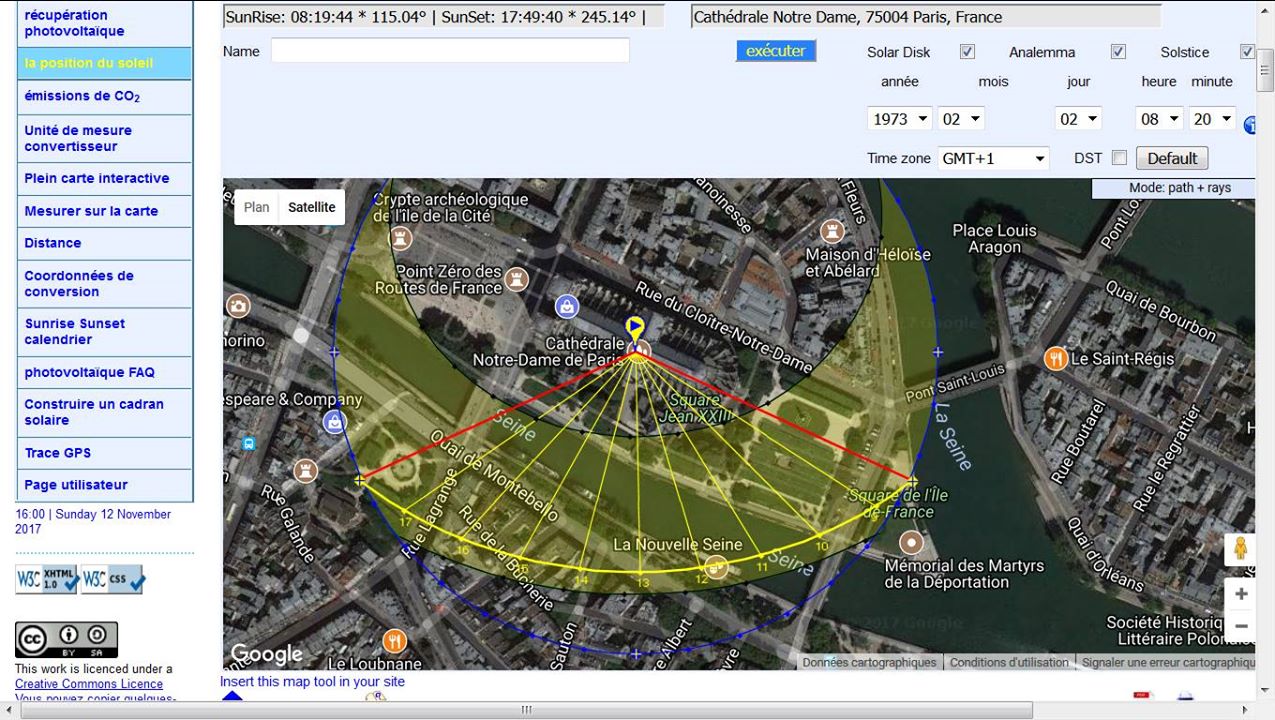Click the bus stop icon on map
This screenshot has height=720, width=1275.
pyautogui.click(x=248, y=443)
